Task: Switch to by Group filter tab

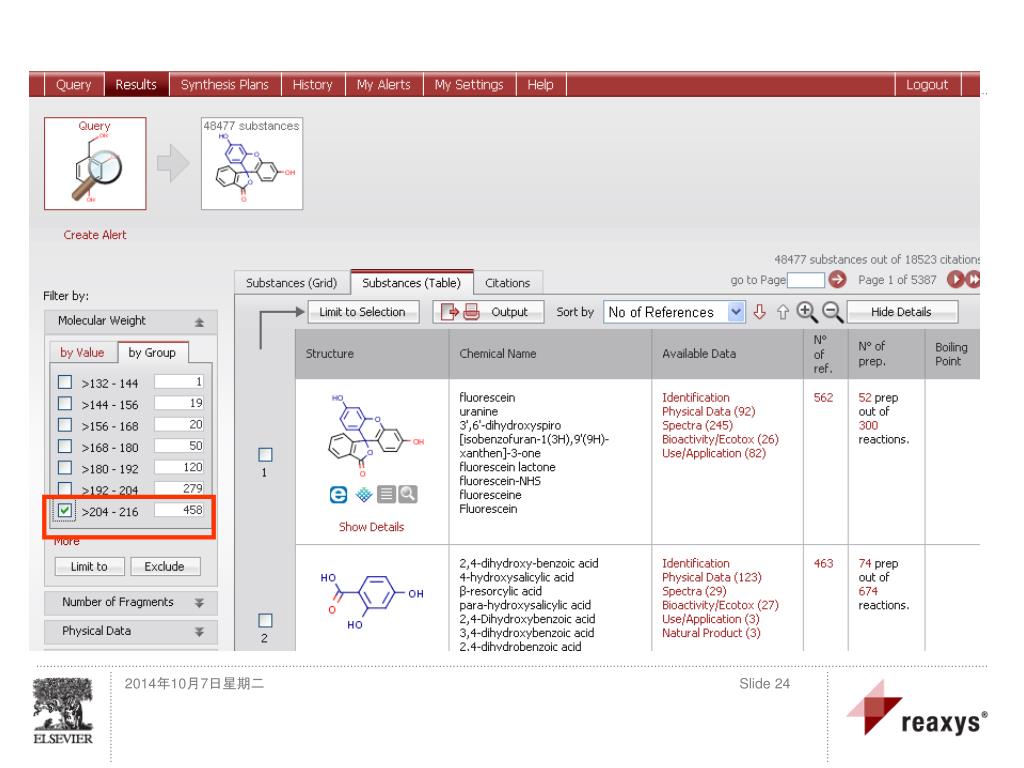Action: [152, 353]
